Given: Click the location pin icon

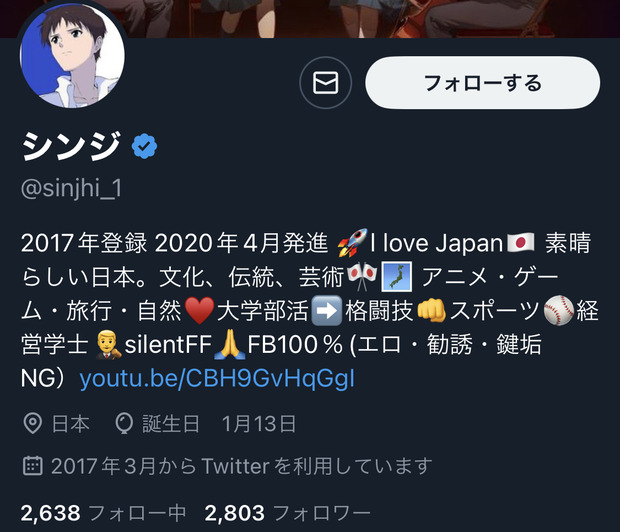Looking at the screenshot, I should [32, 424].
